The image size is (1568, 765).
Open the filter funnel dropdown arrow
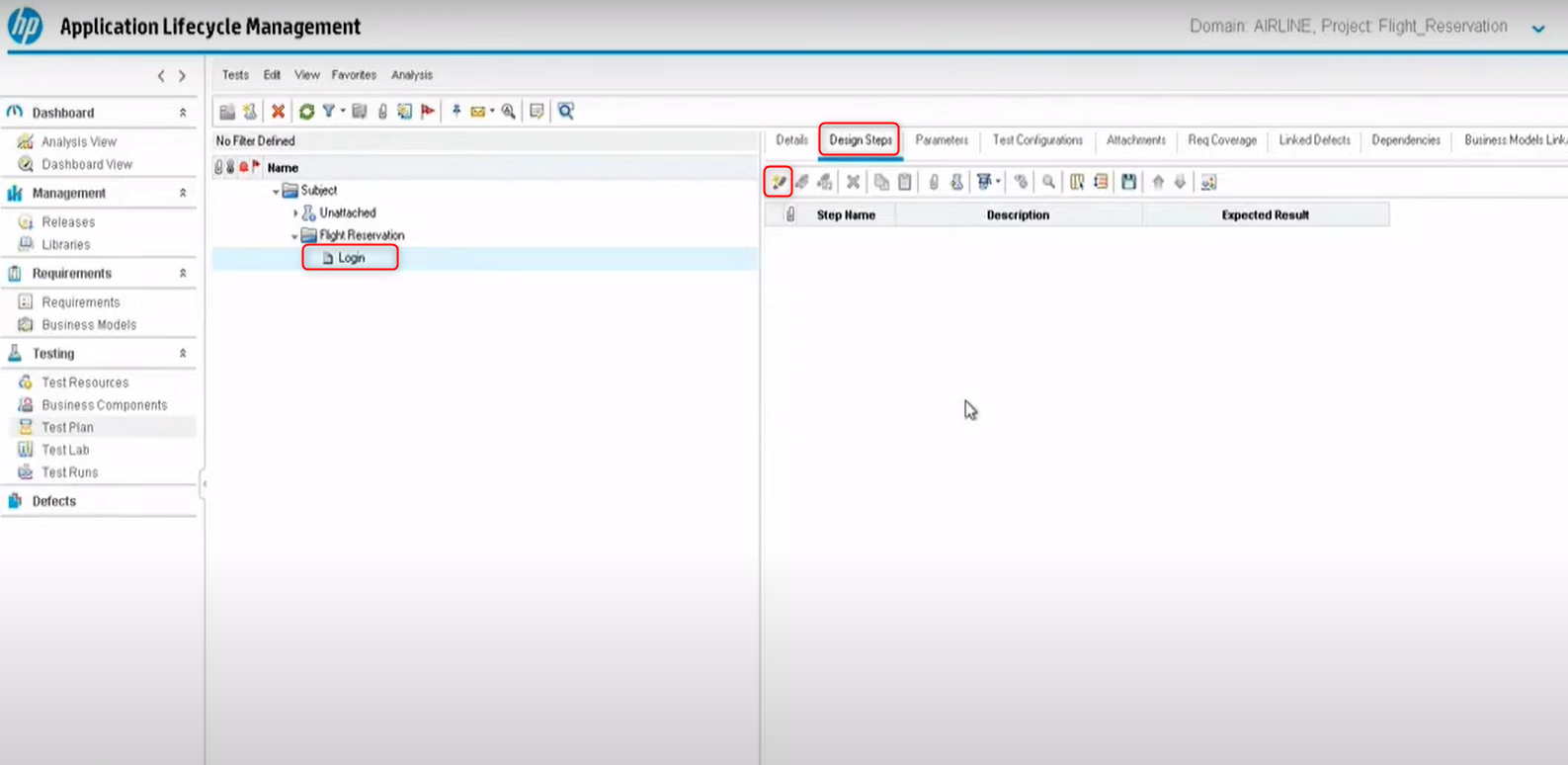343,112
